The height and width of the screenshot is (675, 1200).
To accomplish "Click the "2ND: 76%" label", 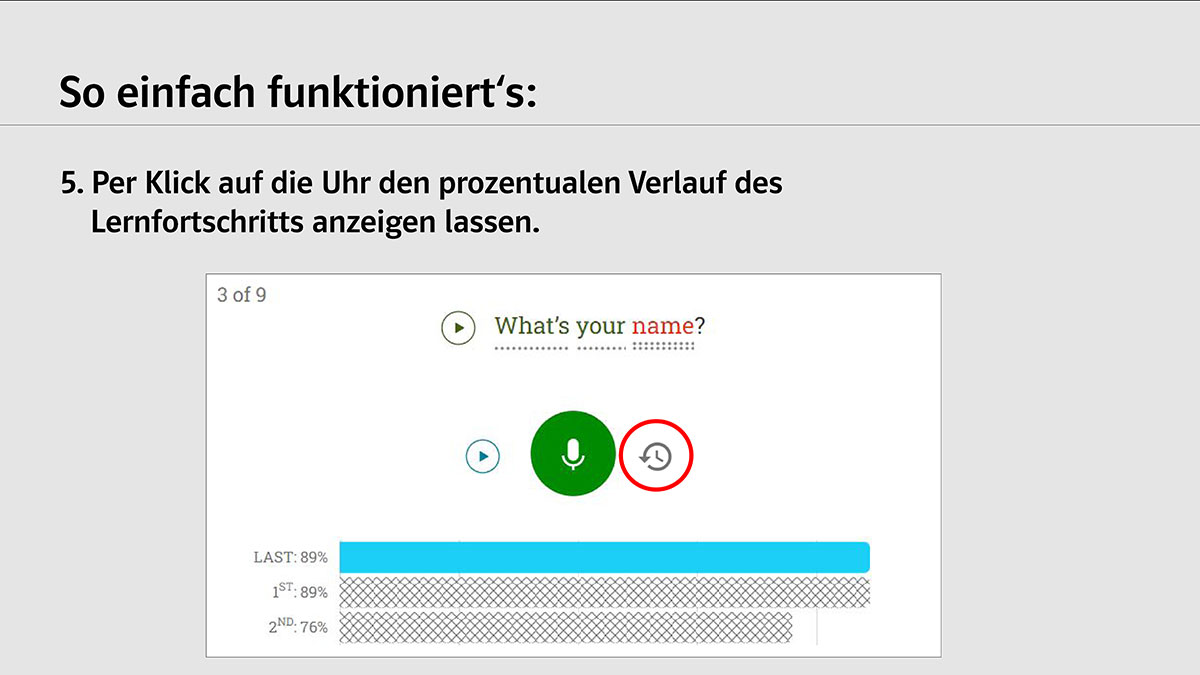I will [297, 627].
